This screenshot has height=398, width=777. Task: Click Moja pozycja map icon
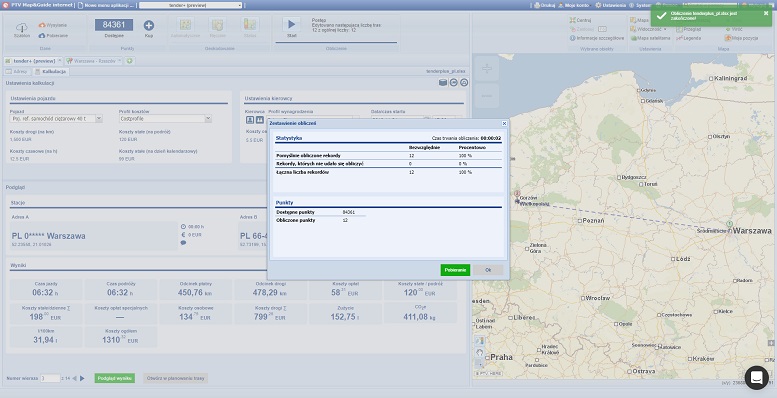click(728, 38)
